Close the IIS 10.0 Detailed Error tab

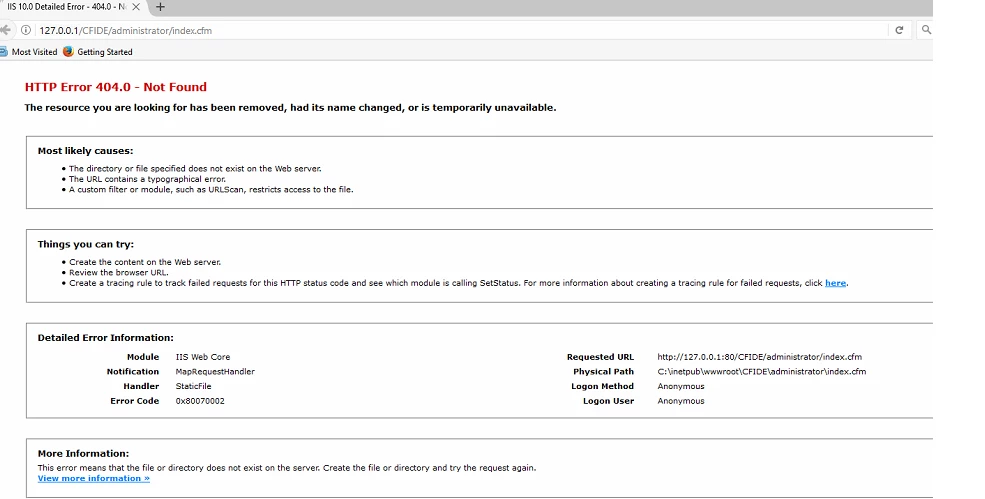(x=136, y=7)
